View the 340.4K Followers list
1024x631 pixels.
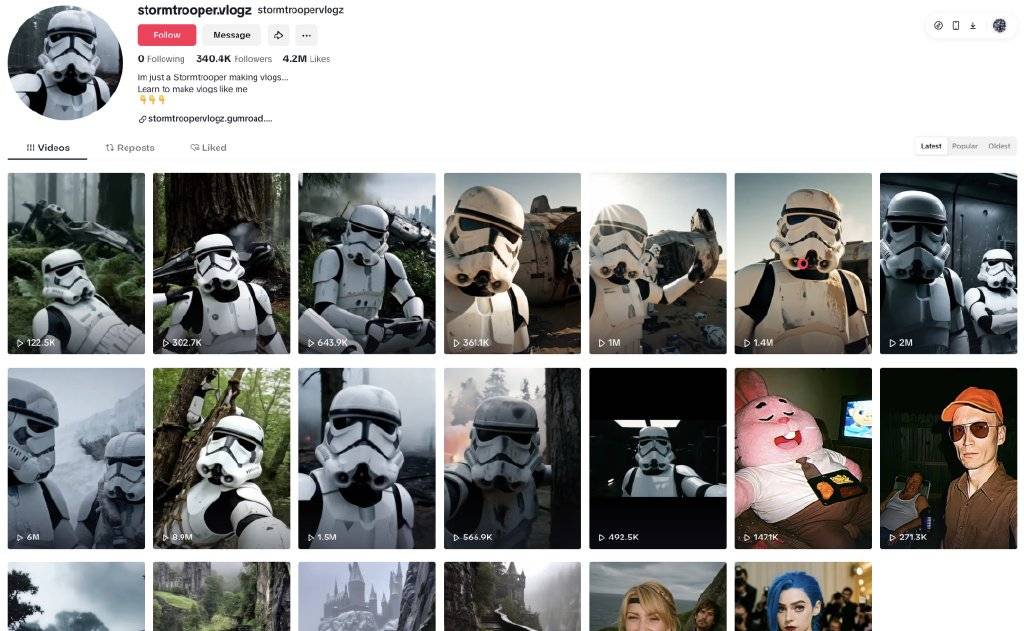click(234, 59)
